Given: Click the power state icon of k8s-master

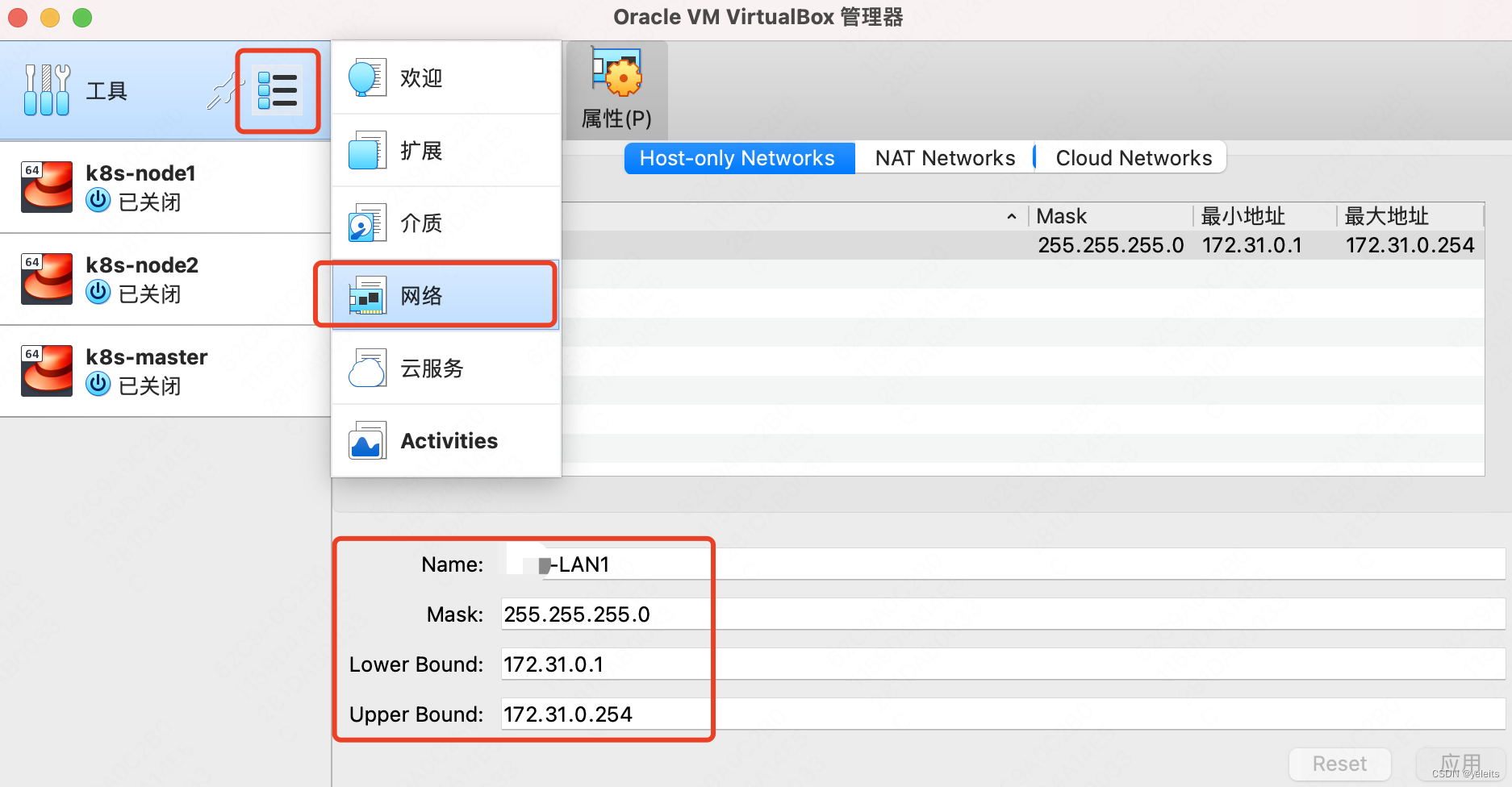Looking at the screenshot, I should point(98,384).
